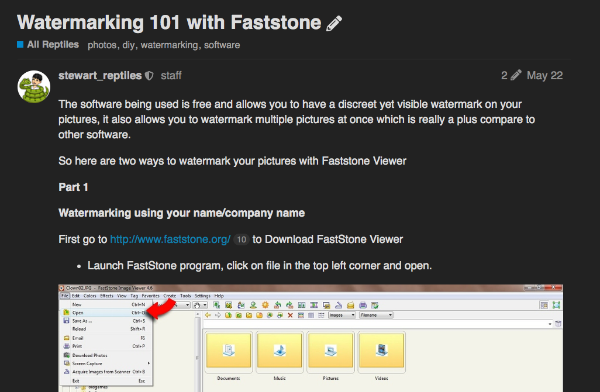Select the software tag

coord(222,45)
